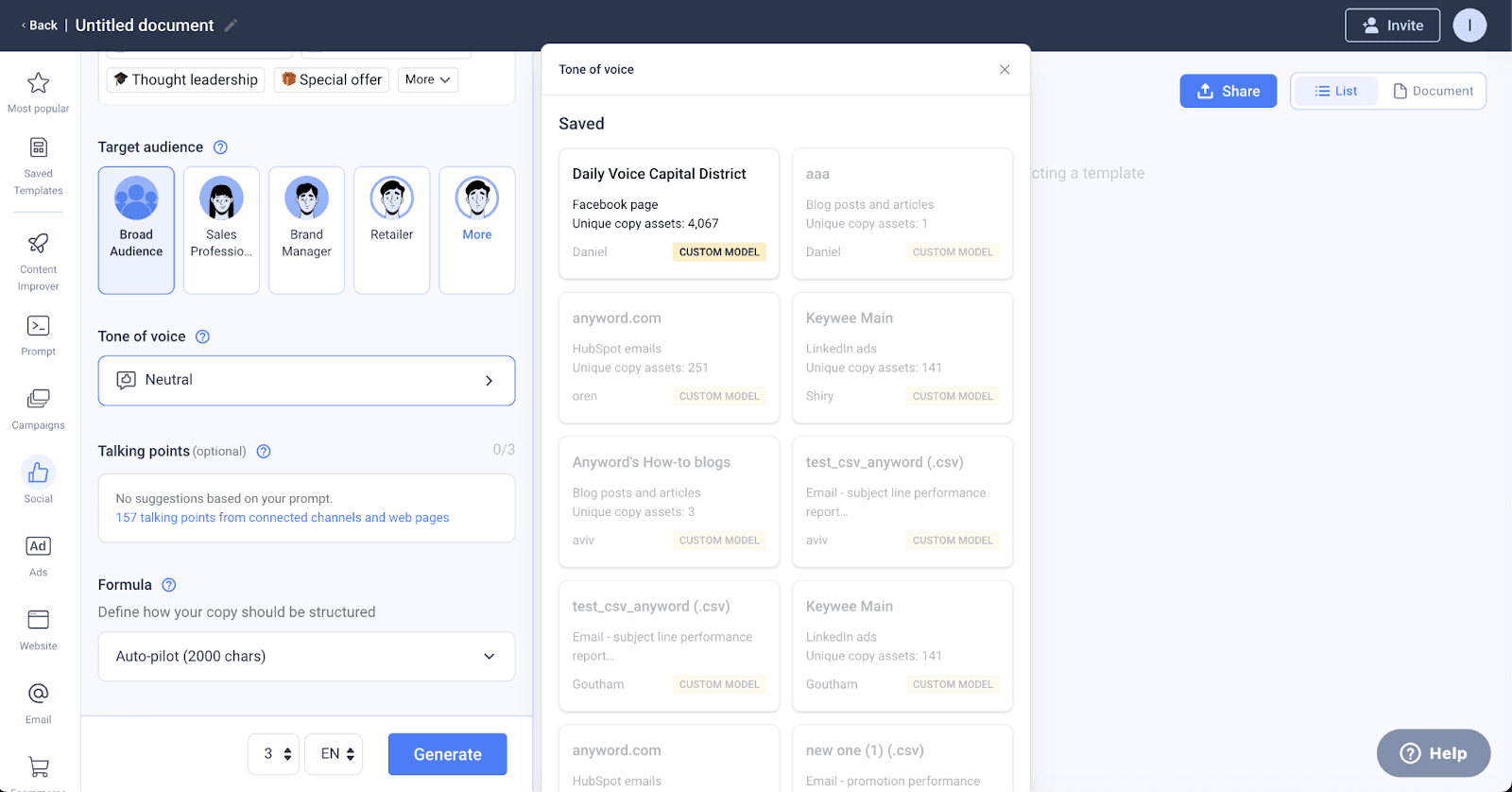This screenshot has height=792, width=1512.
Task: Show Formula help tooltip
Action: point(169,585)
